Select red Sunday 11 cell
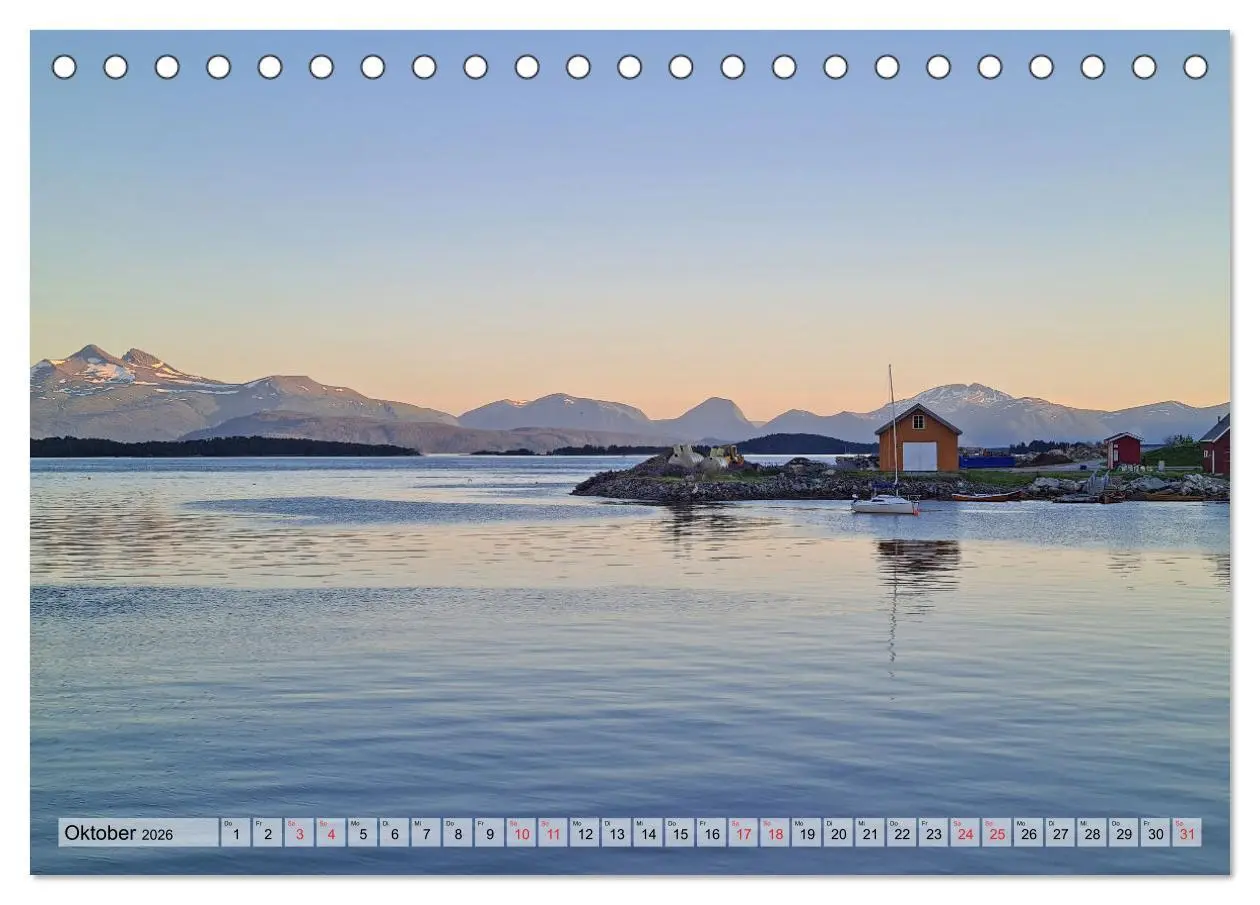The height and width of the screenshot is (905, 1260). (553, 833)
